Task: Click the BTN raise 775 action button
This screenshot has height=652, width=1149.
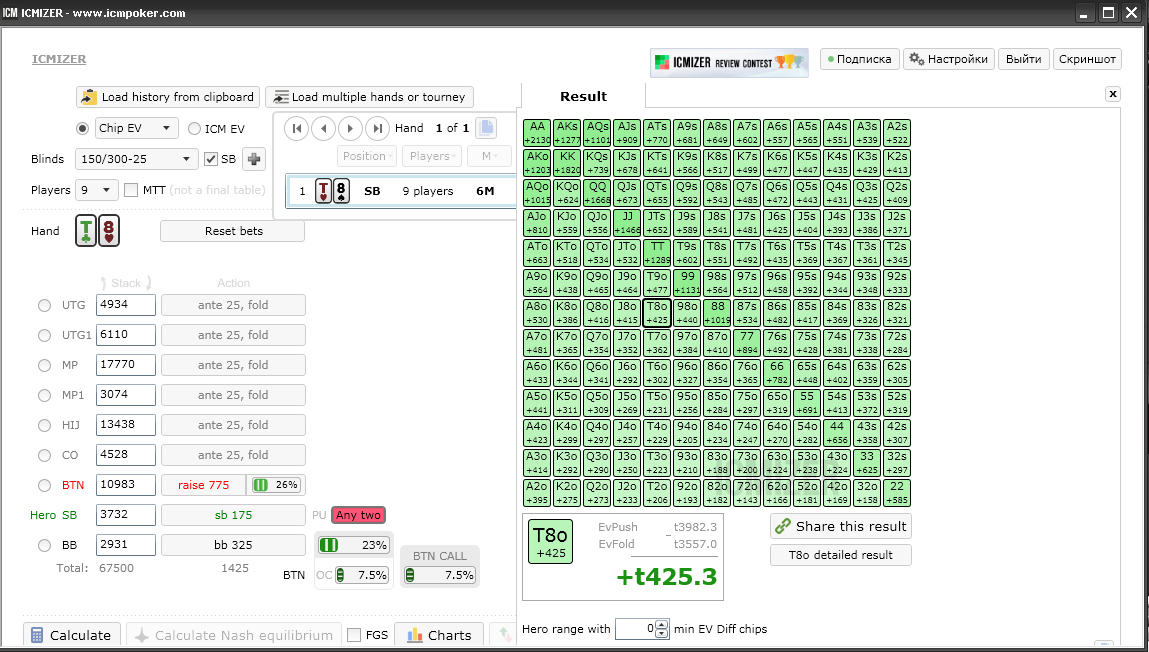Action: (x=204, y=485)
